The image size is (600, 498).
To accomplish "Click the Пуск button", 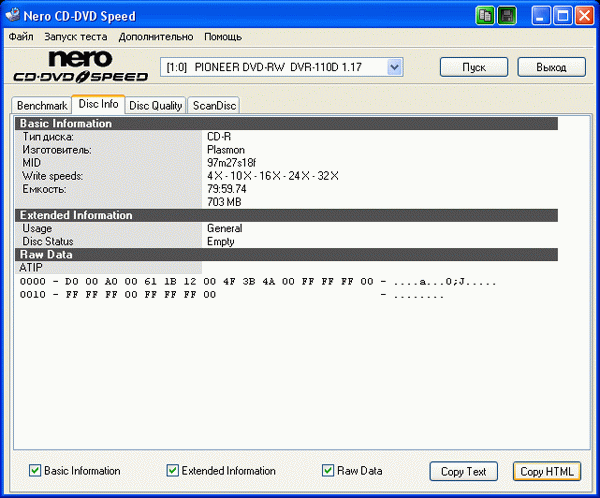I will 474,67.
